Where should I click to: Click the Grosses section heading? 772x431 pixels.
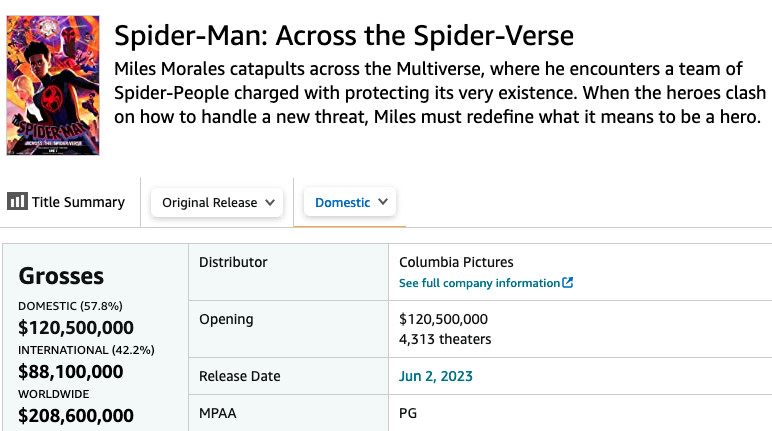point(61,276)
